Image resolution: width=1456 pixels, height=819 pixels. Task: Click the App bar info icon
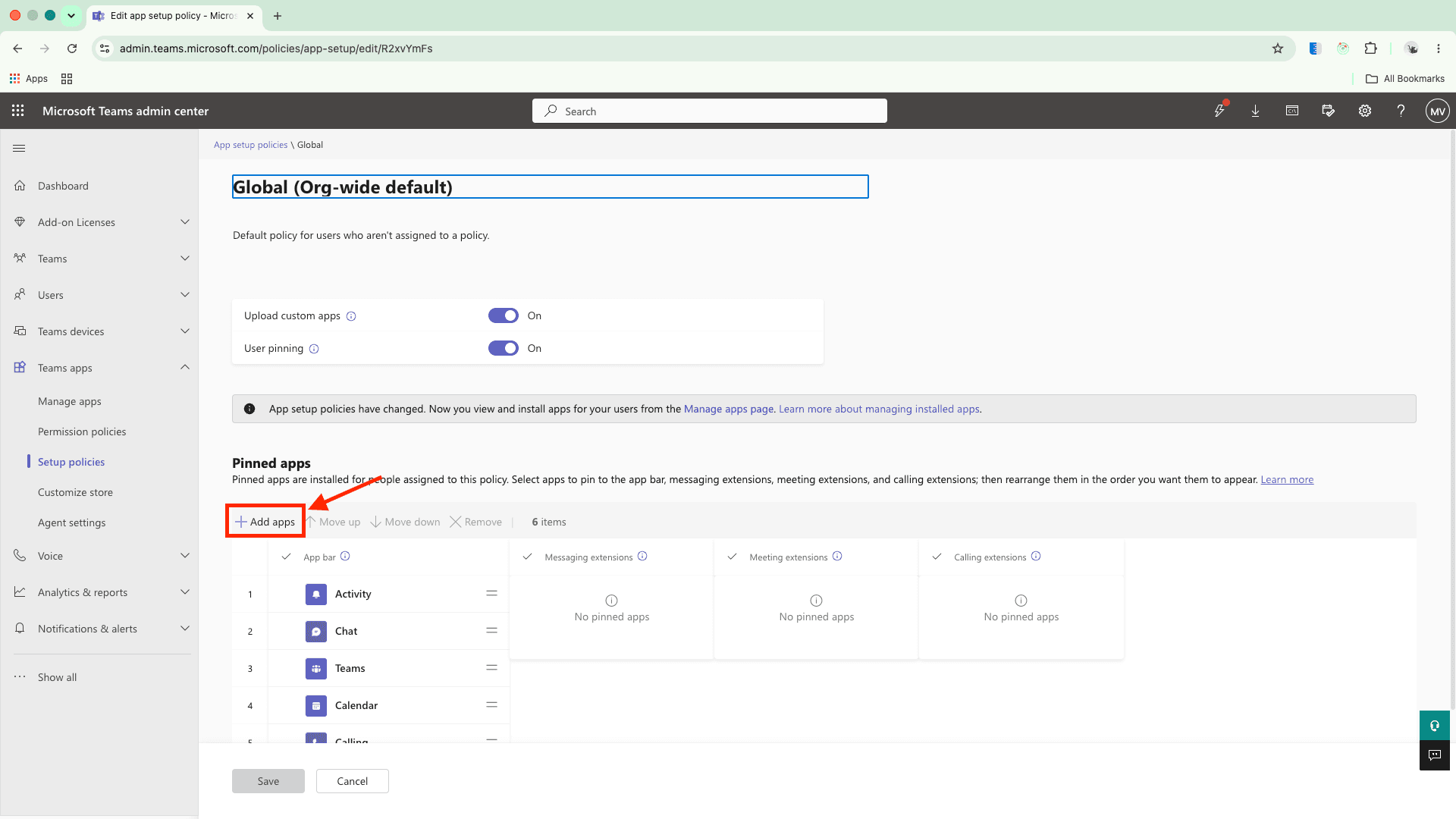click(x=345, y=557)
